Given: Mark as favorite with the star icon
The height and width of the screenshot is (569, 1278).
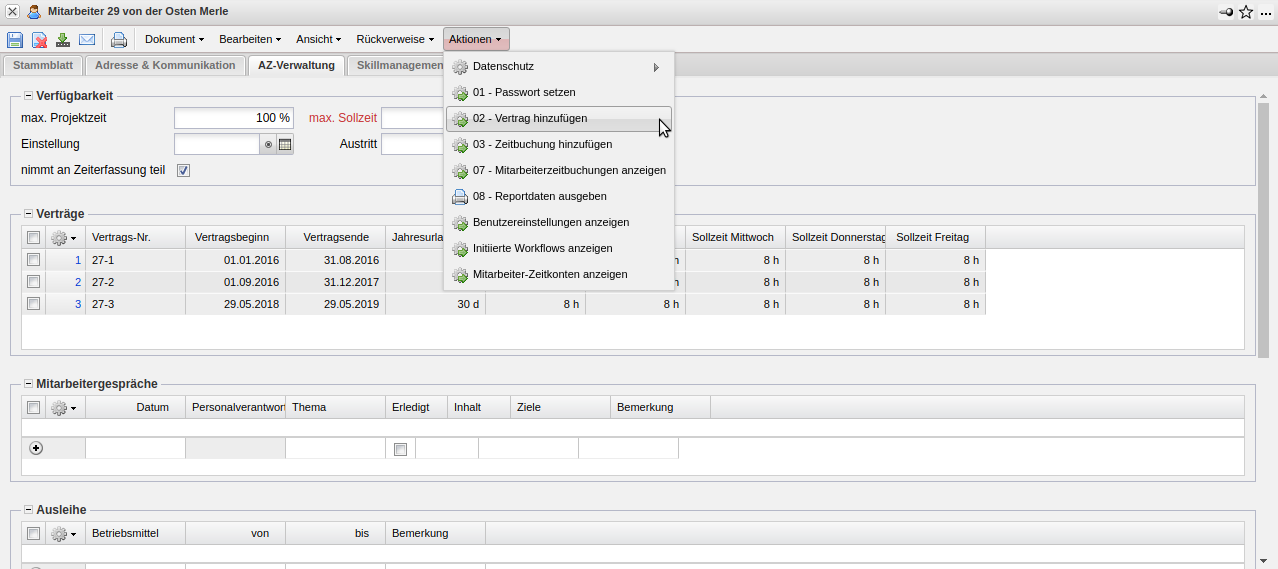Looking at the screenshot, I should pyautogui.click(x=1246, y=12).
